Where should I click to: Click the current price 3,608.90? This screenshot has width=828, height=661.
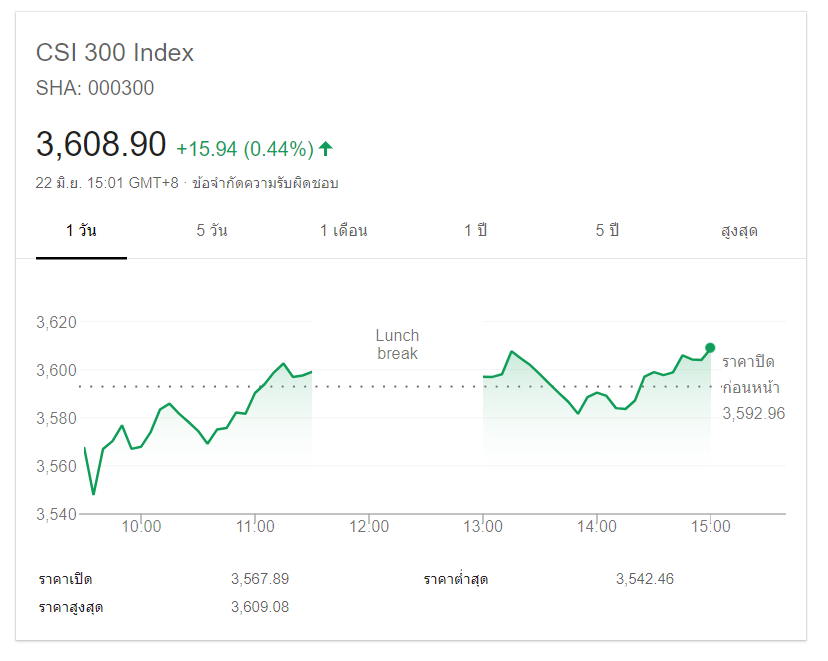click(101, 145)
